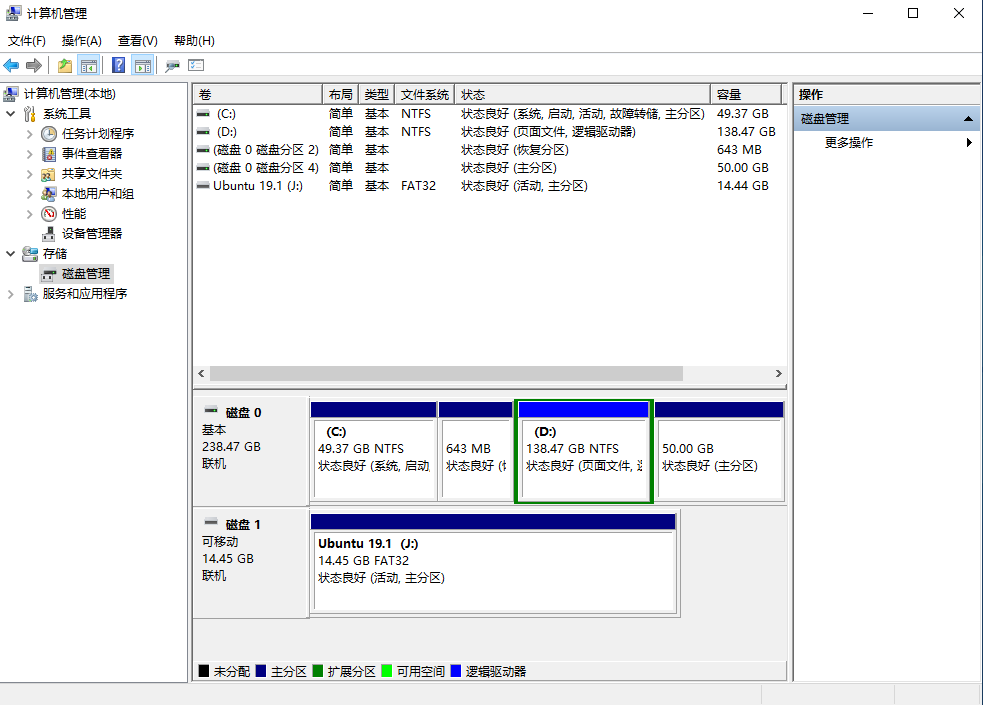This screenshot has width=983, height=705.
Task: Sort by the 卷 column header
Action: (258, 95)
